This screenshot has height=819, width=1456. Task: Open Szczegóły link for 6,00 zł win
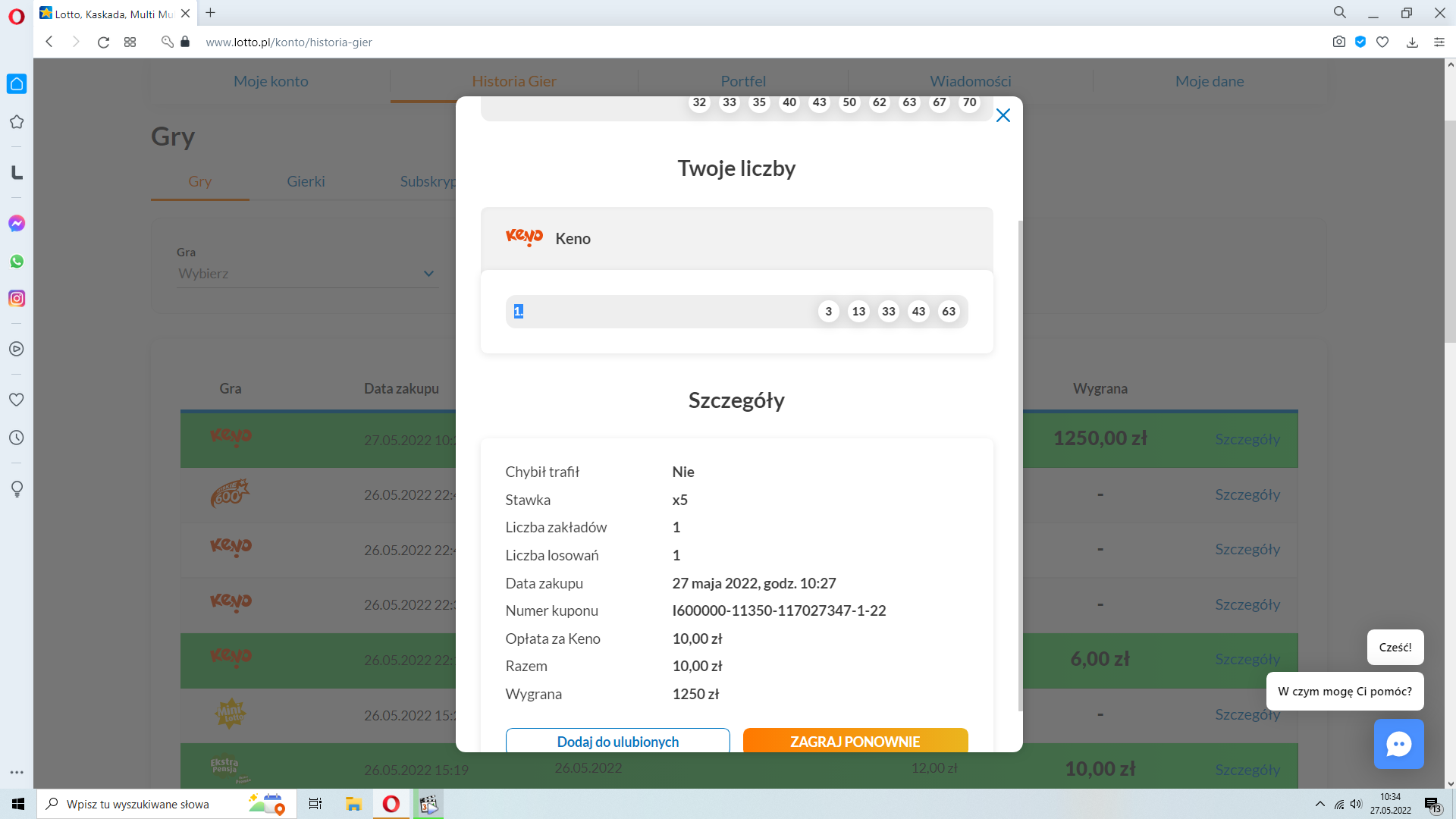1247,659
